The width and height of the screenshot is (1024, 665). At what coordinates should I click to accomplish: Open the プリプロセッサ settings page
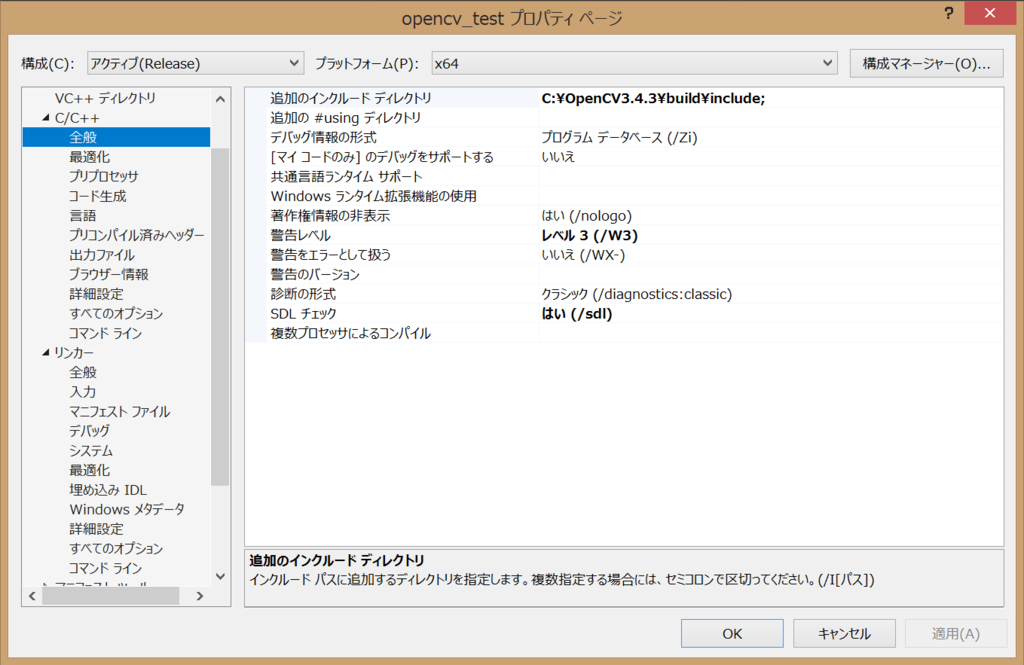pyautogui.click(x=97, y=176)
